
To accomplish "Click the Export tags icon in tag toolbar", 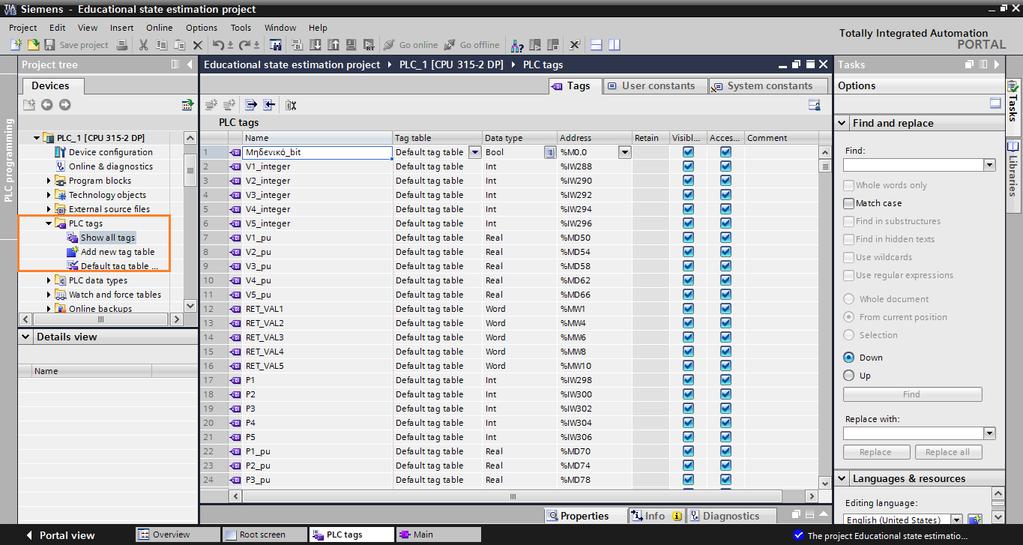I will [251, 104].
